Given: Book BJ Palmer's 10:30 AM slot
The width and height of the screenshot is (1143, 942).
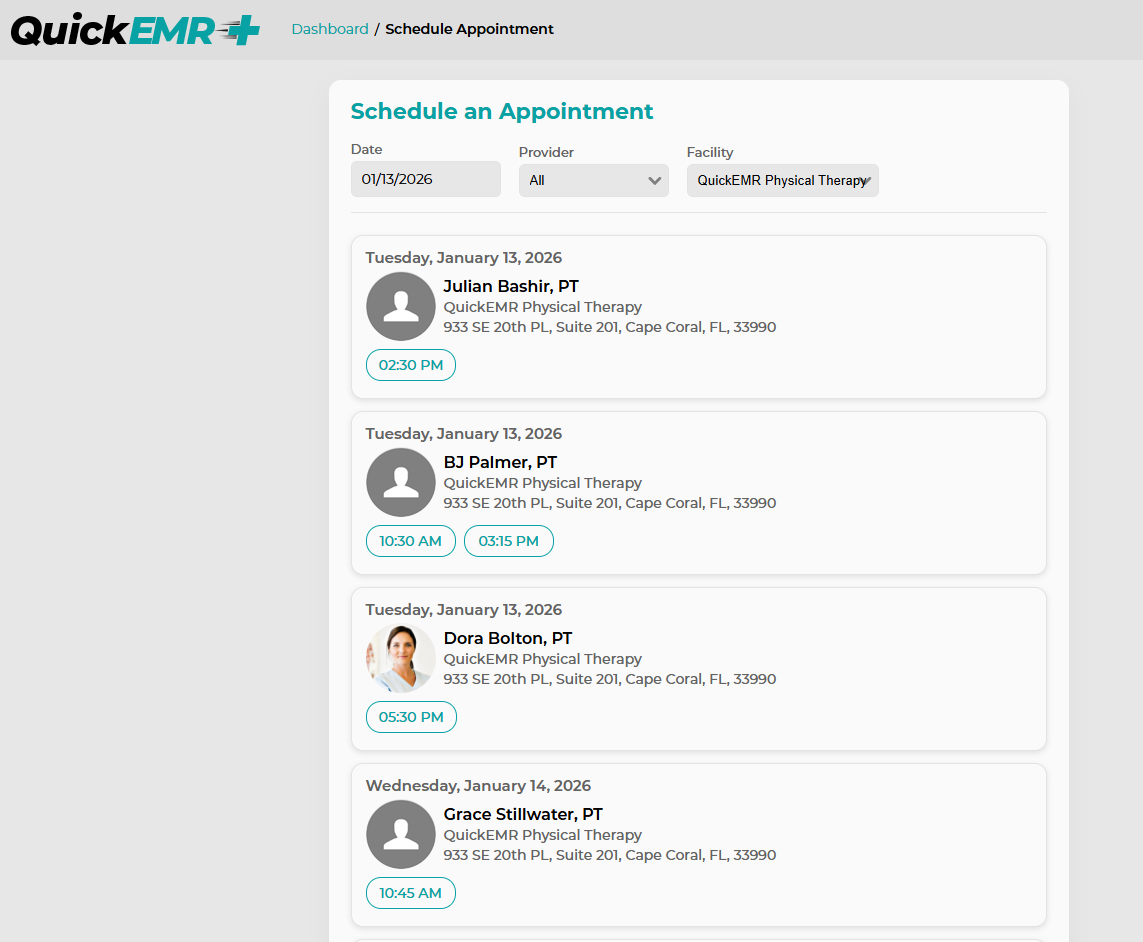Looking at the screenshot, I should coord(410,541).
